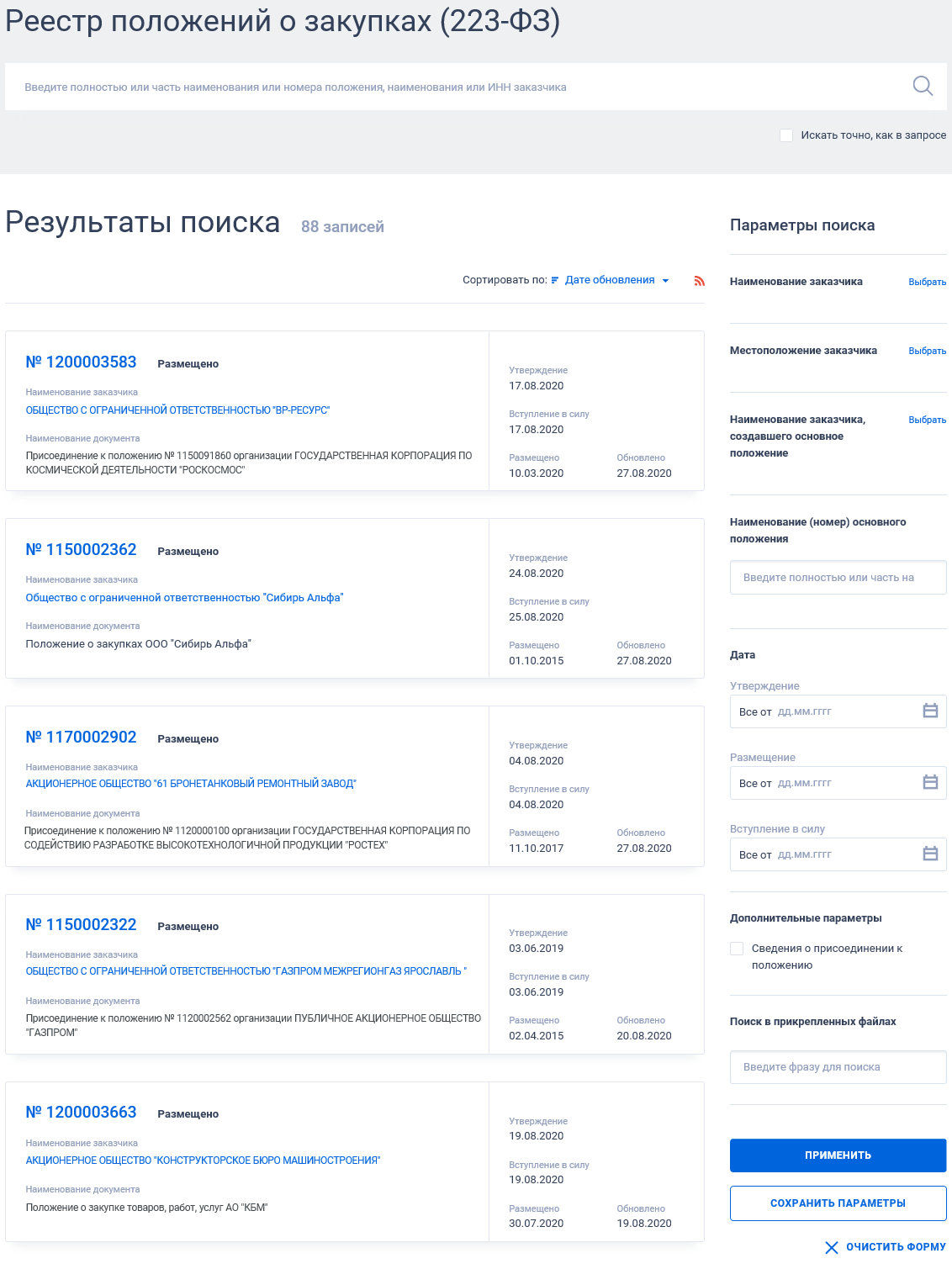The image size is (952, 1269).
Task: Click 'Выбрать' for Местоположение заказчика
Action: 928,351
